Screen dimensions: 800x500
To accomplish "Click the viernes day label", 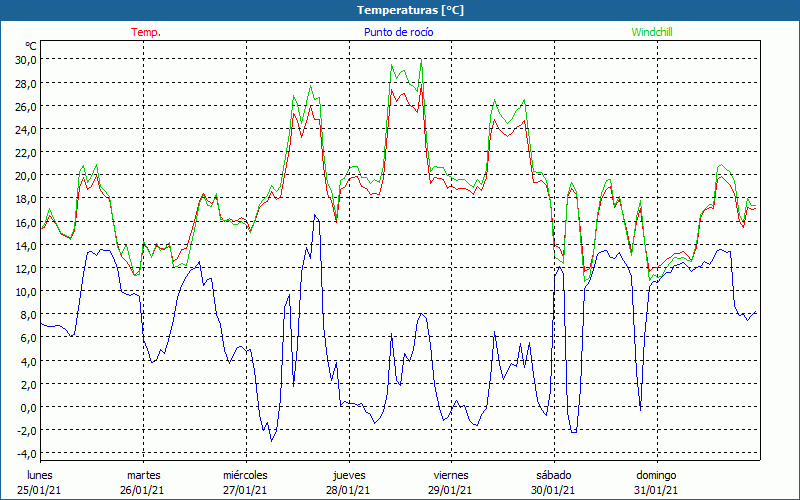I will tap(451, 475).
